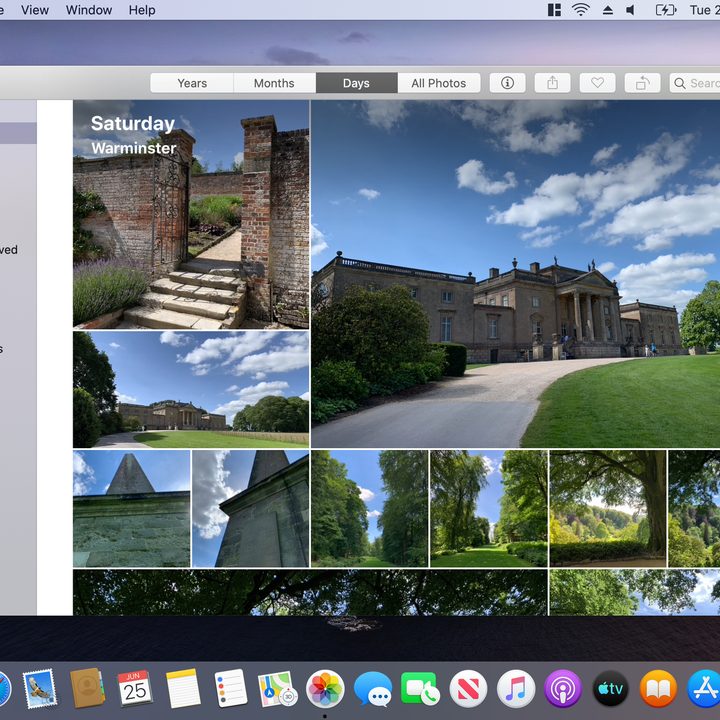Screen dimensions: 720x720
Task: Open the Apple TV app in the Dock
Action: pos(610,689)
